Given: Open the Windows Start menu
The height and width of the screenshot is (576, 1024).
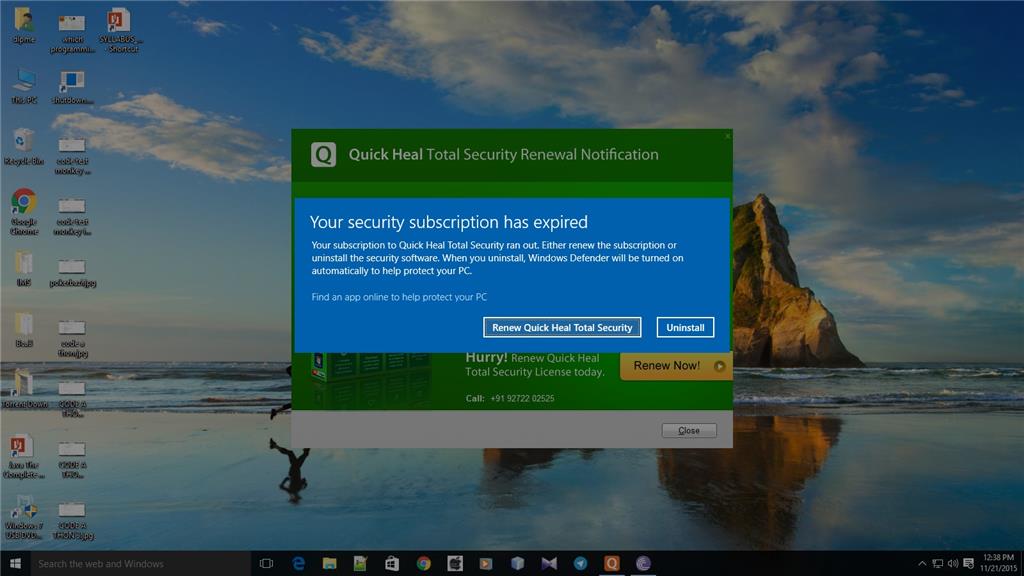Looking at the screenshot, I should point(15,563).
